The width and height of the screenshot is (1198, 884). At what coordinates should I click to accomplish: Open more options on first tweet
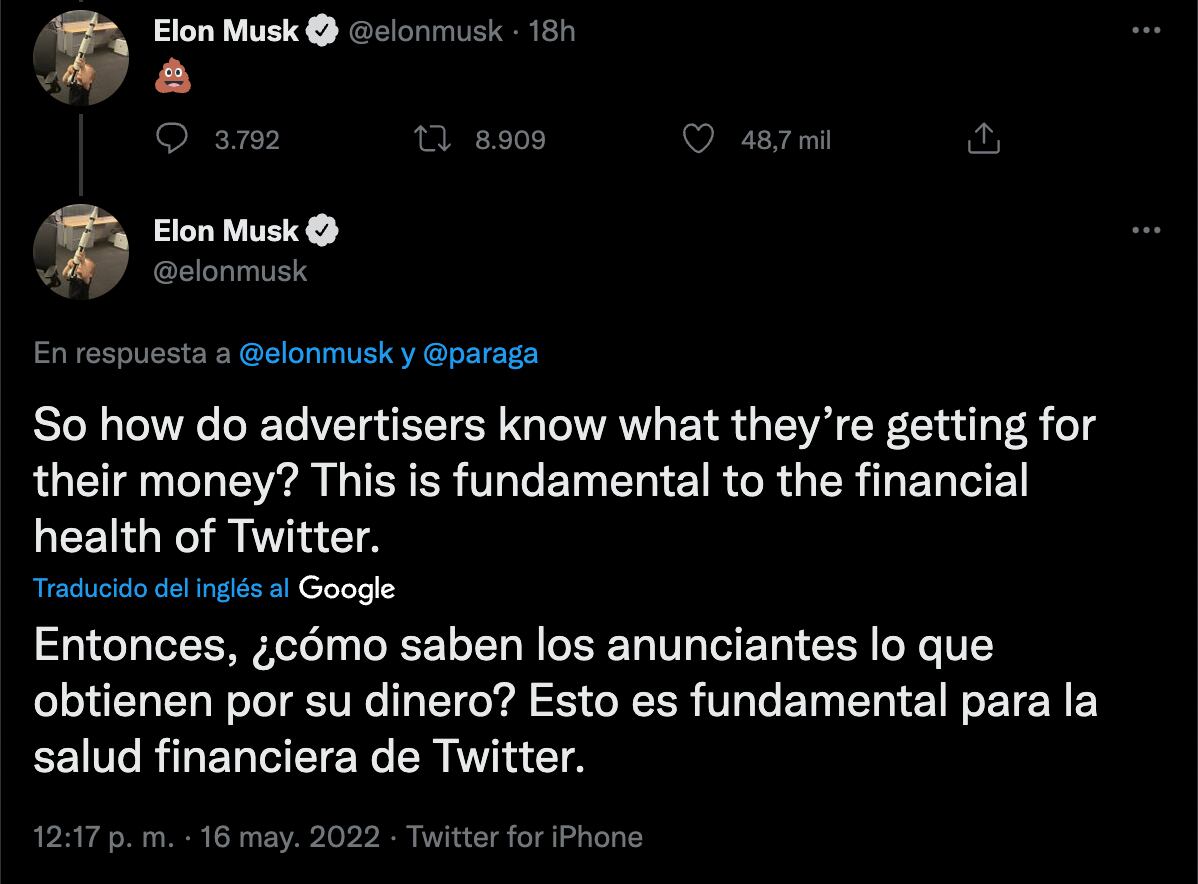[1145, 31]
